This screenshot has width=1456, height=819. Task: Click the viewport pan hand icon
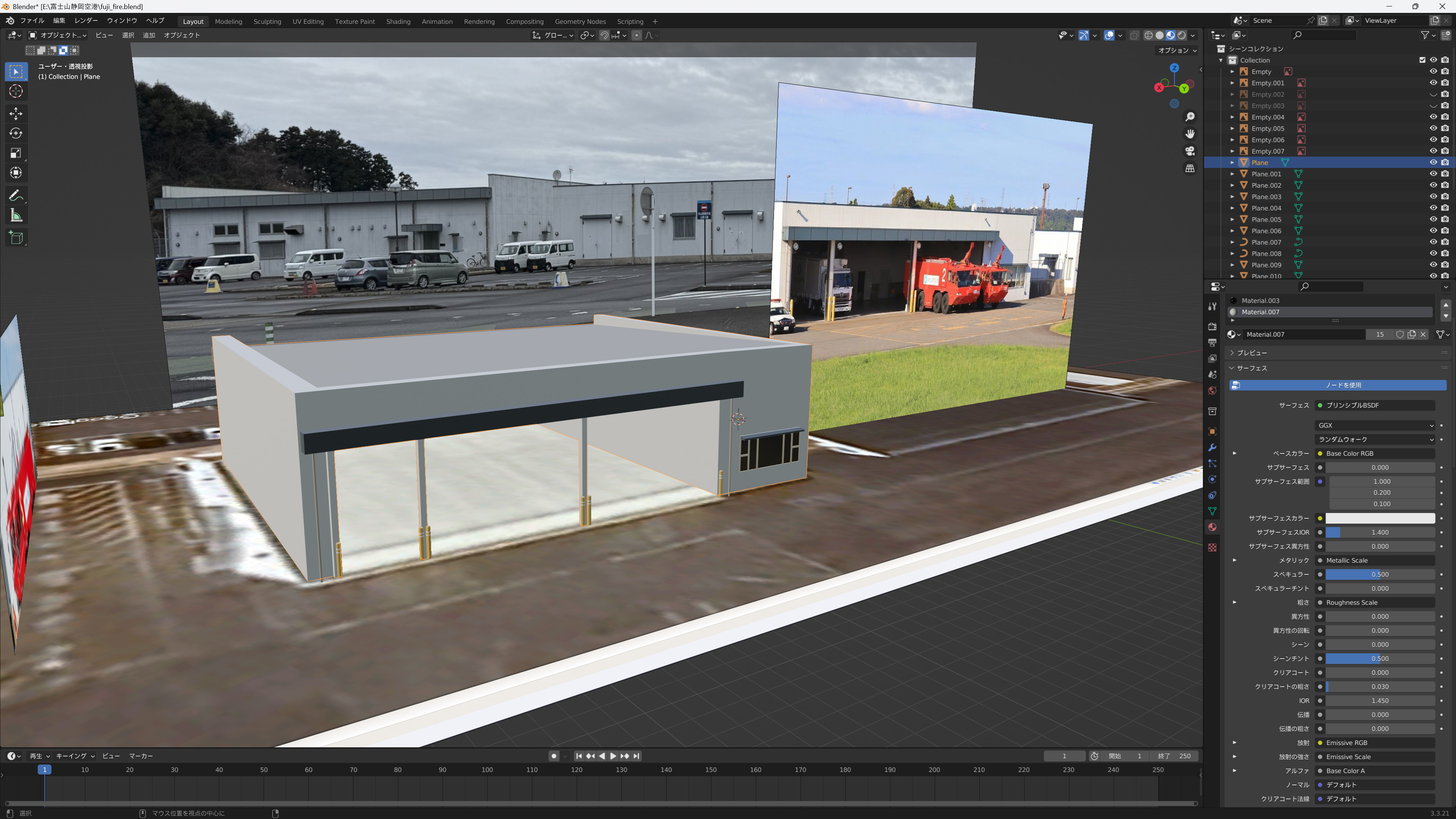[x=1190, y=134]
